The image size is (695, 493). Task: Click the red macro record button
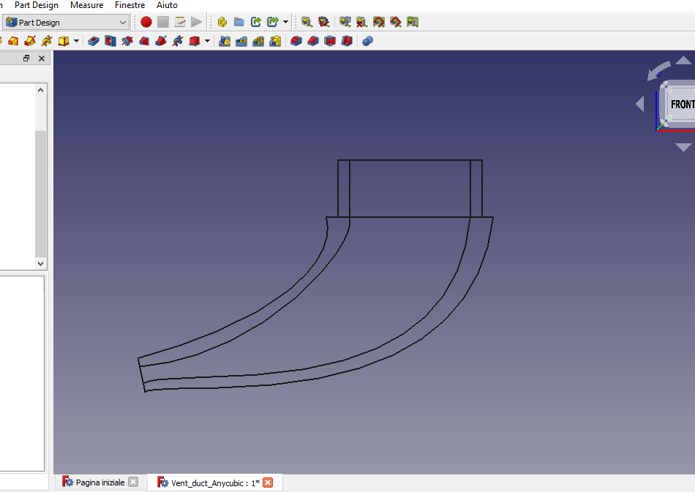tap(146, 22)
